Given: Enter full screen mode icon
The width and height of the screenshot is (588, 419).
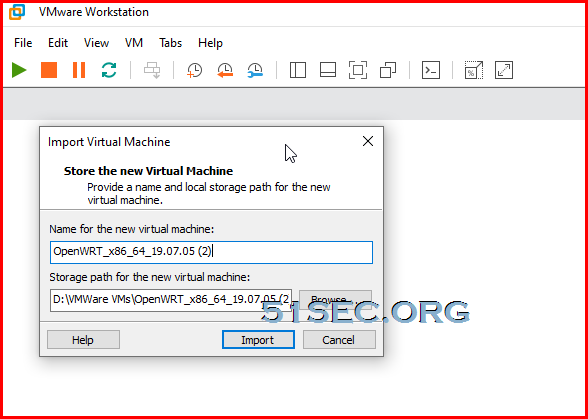Looking at the screenshot, I should 358,70.
